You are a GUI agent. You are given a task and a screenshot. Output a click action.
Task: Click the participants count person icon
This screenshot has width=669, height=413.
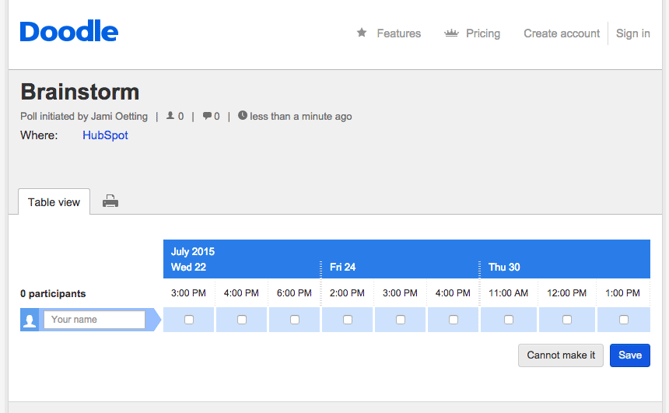170,116
